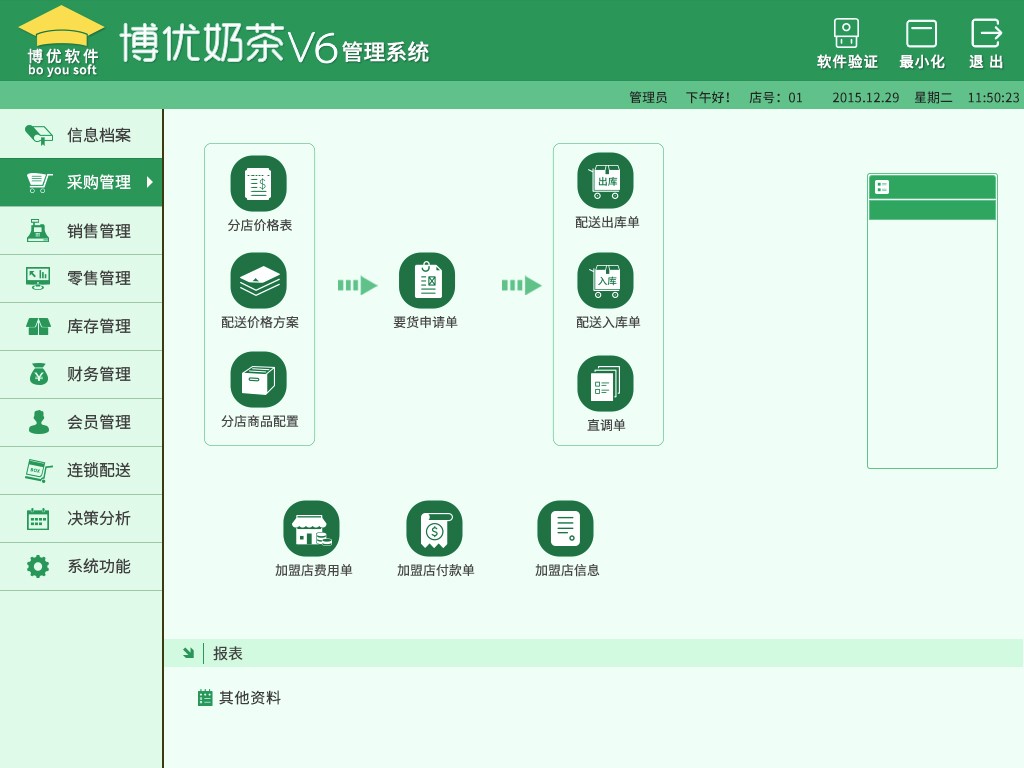Open 加盟店费用单 store icon
This screenshot has width=1024, height=768.
(312, 528)
